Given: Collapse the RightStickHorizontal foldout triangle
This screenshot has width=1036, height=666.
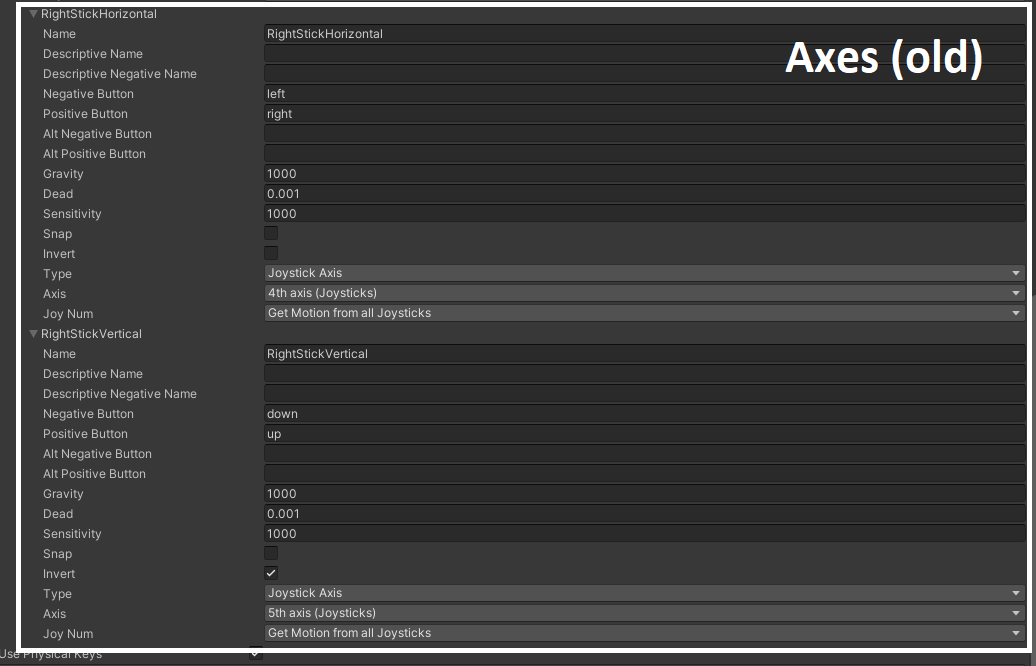Looking at the screenshot, I should [x=33, y=14].
